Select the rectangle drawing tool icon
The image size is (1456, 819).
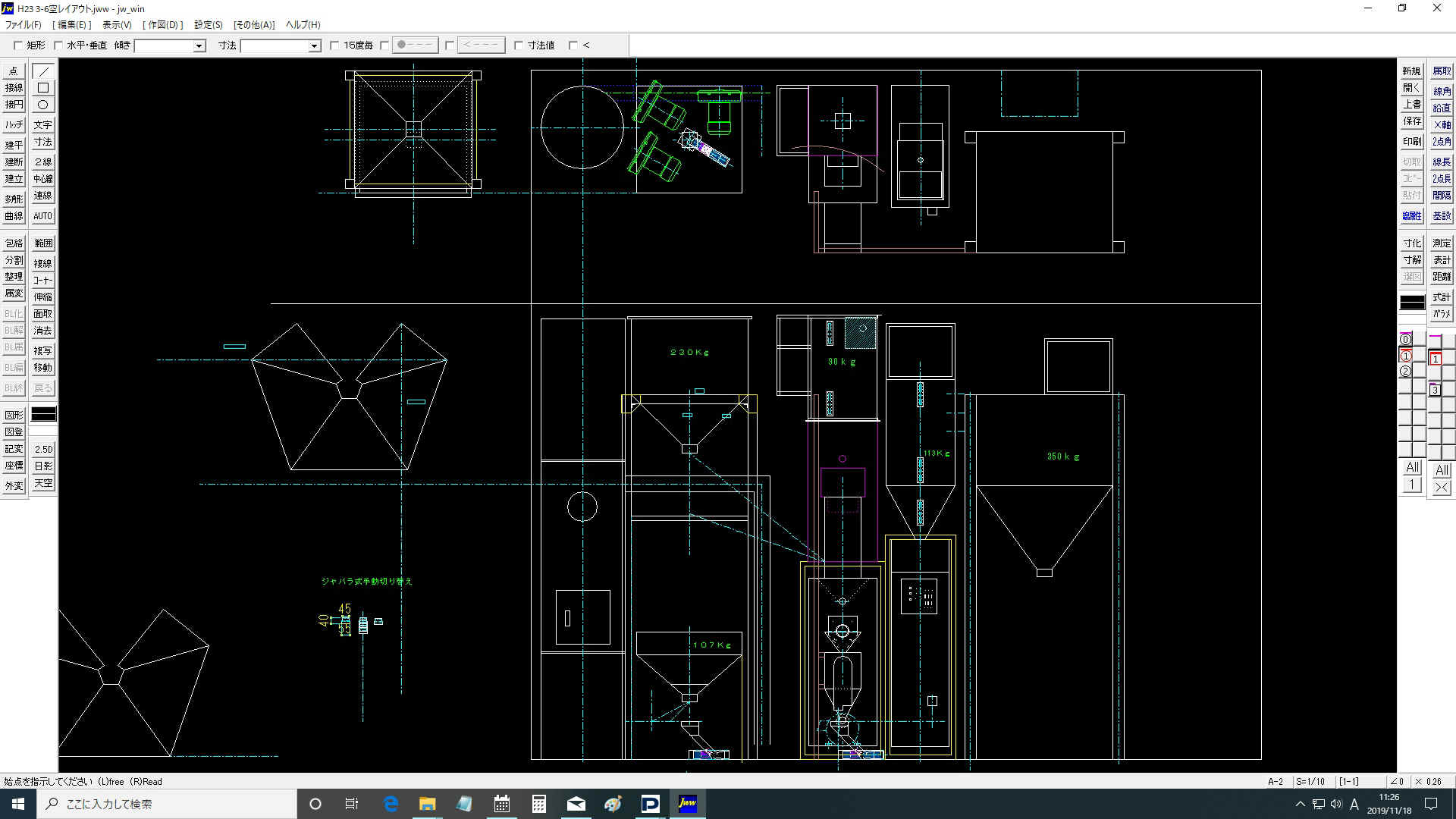(x=43, y=88)
